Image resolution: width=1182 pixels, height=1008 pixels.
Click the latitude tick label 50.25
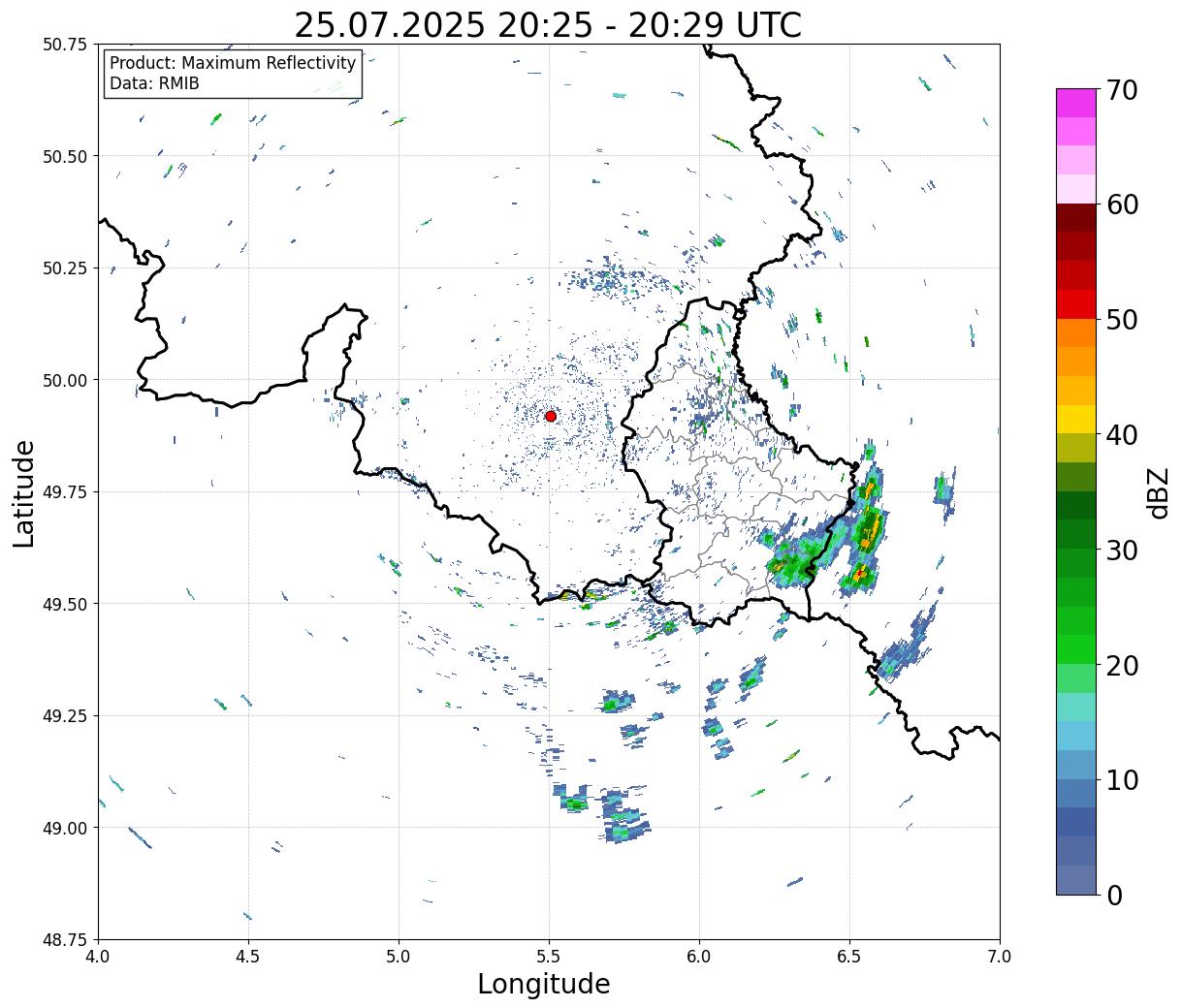coord(65,268)
